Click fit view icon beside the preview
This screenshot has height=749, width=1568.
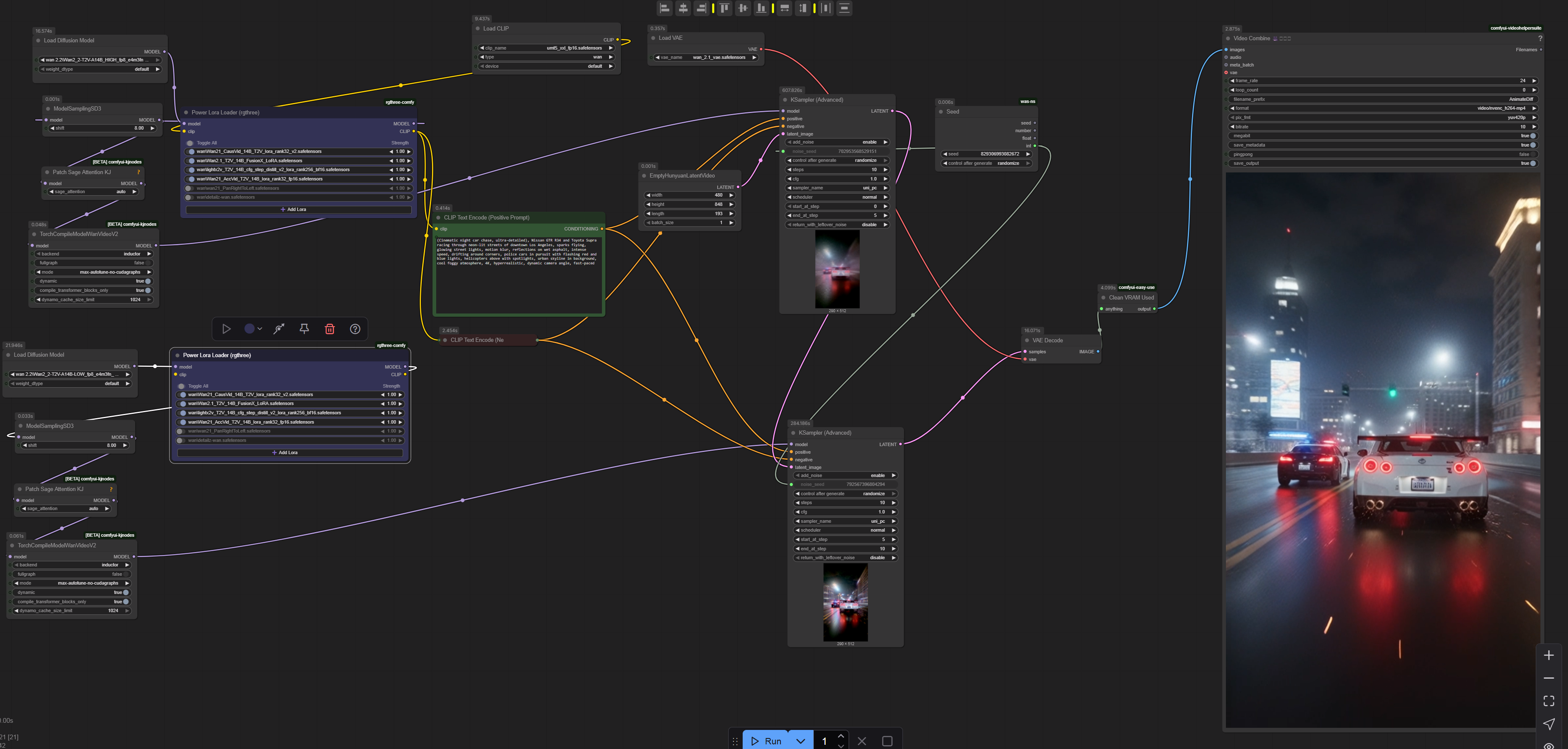click(1549, 701)
